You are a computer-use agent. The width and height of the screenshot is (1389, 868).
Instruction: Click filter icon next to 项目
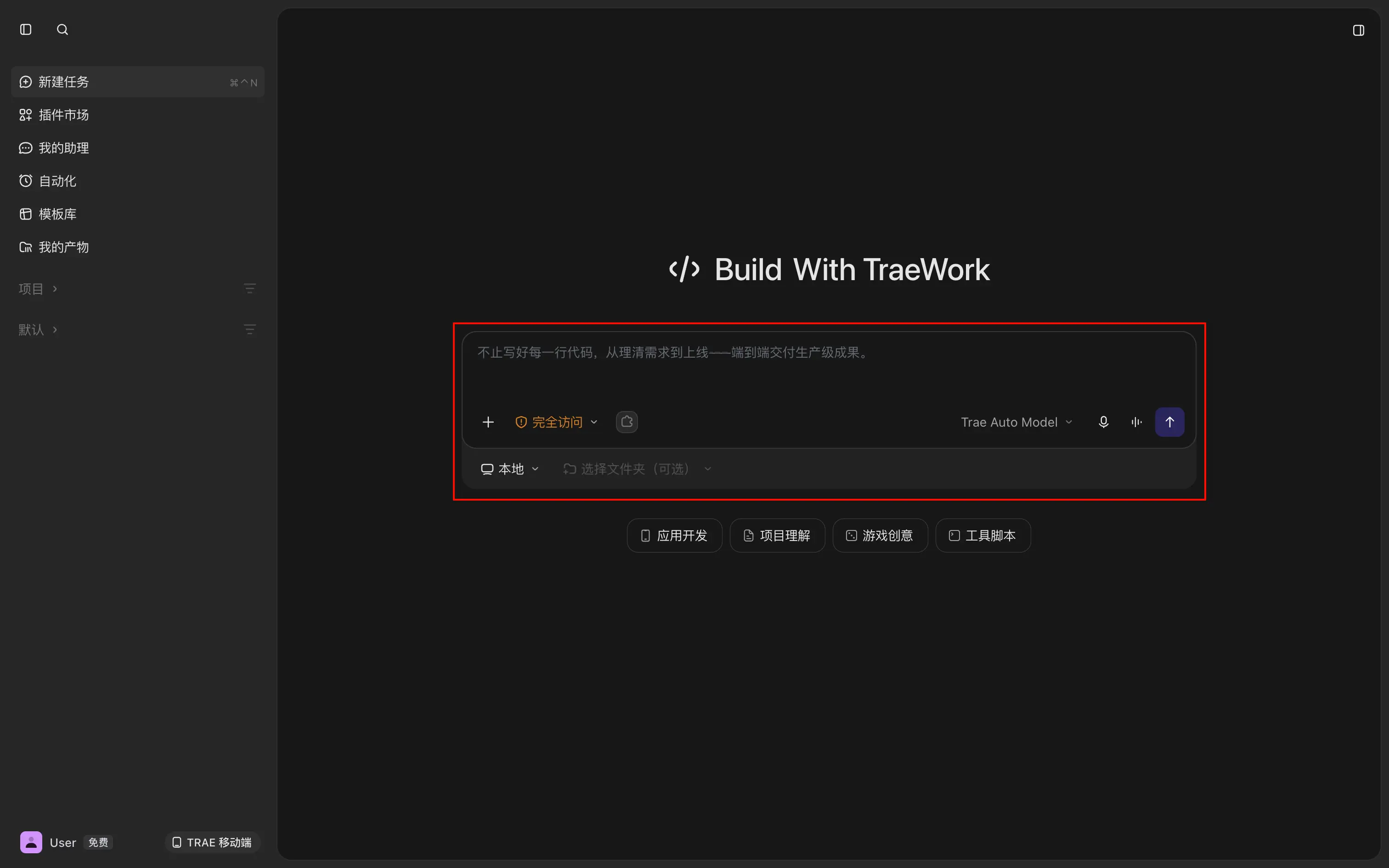[250, 288]
